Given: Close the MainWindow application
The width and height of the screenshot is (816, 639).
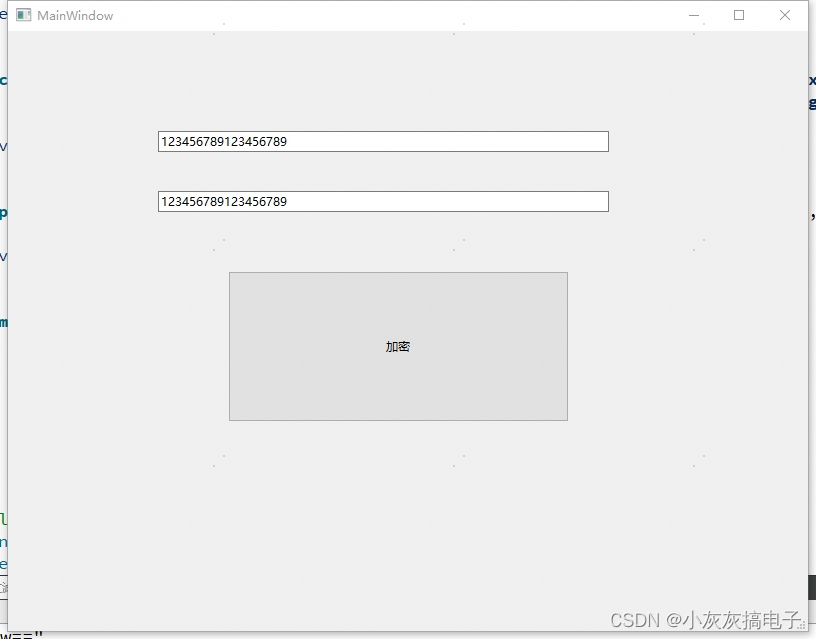Looking at the screenshot, I should point(784,15).
